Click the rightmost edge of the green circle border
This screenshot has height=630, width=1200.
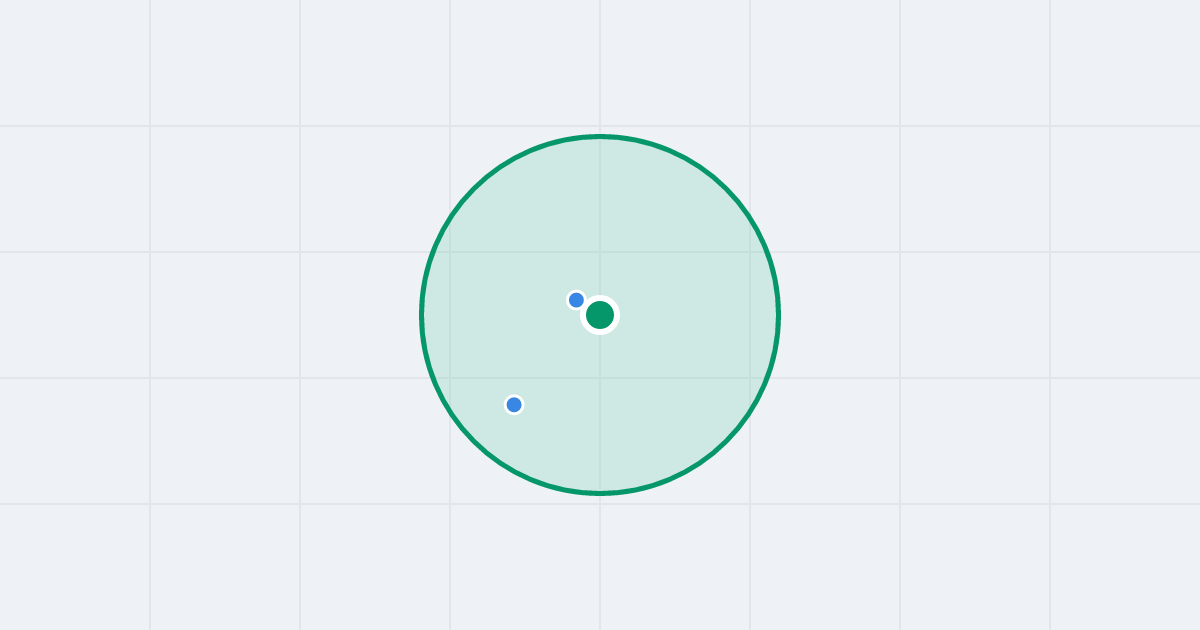click(778, 315)
